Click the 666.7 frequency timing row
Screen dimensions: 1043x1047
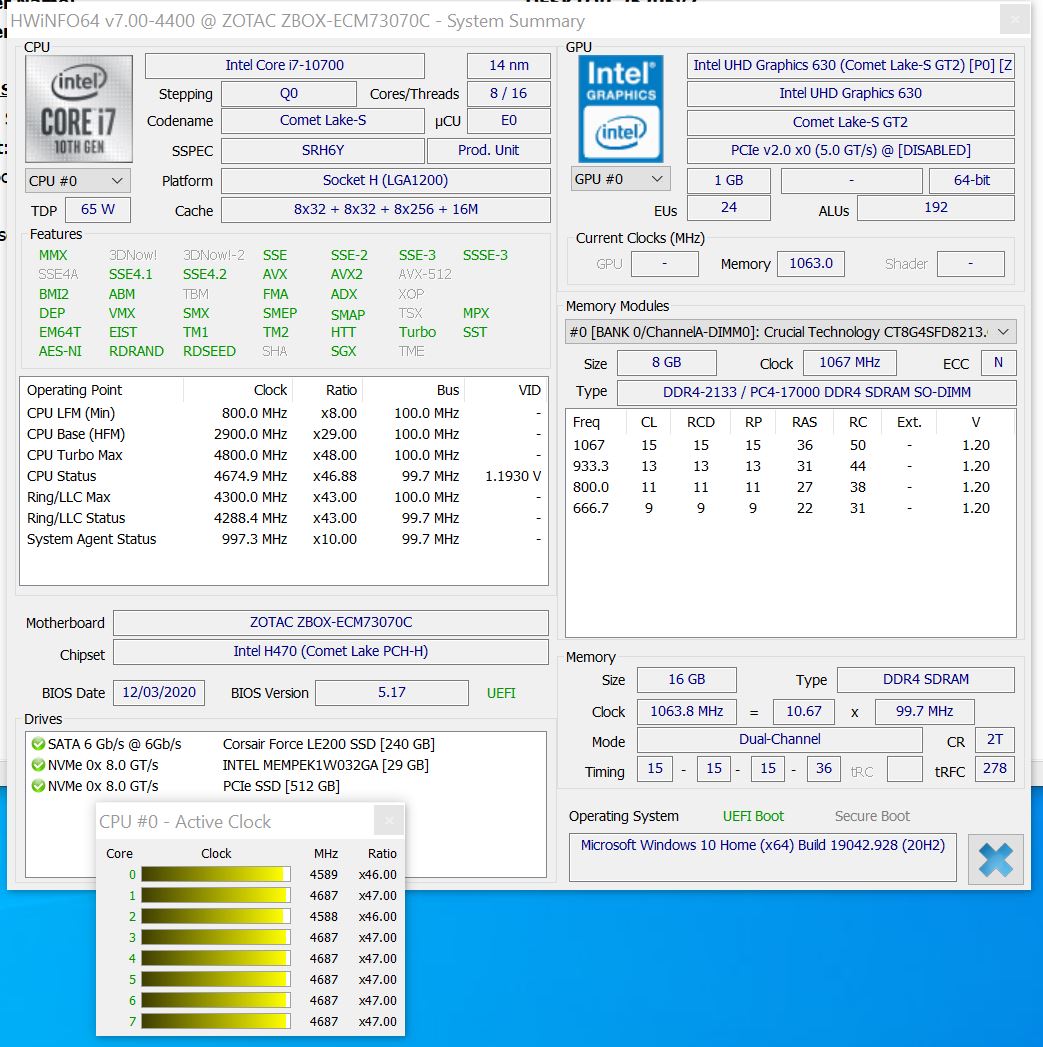pos(790,508)
